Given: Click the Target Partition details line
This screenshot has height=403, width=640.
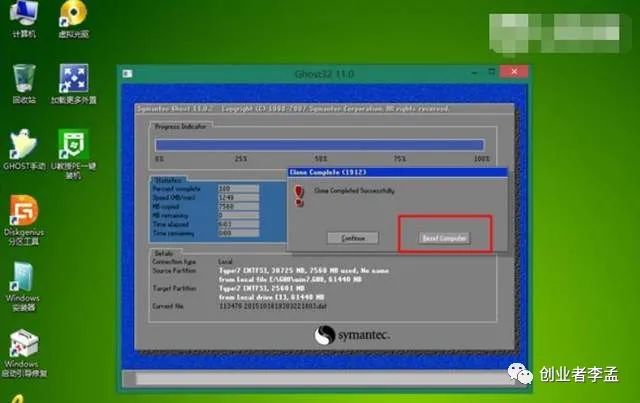Looking at the screenshot, I should click(262, 288).
